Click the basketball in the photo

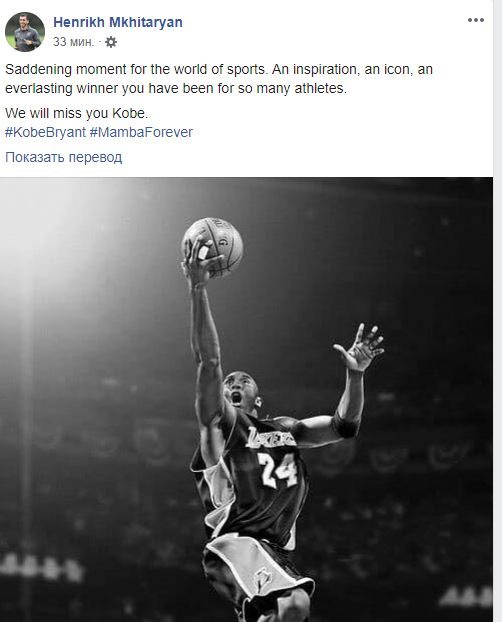click(x=212, y=246)
